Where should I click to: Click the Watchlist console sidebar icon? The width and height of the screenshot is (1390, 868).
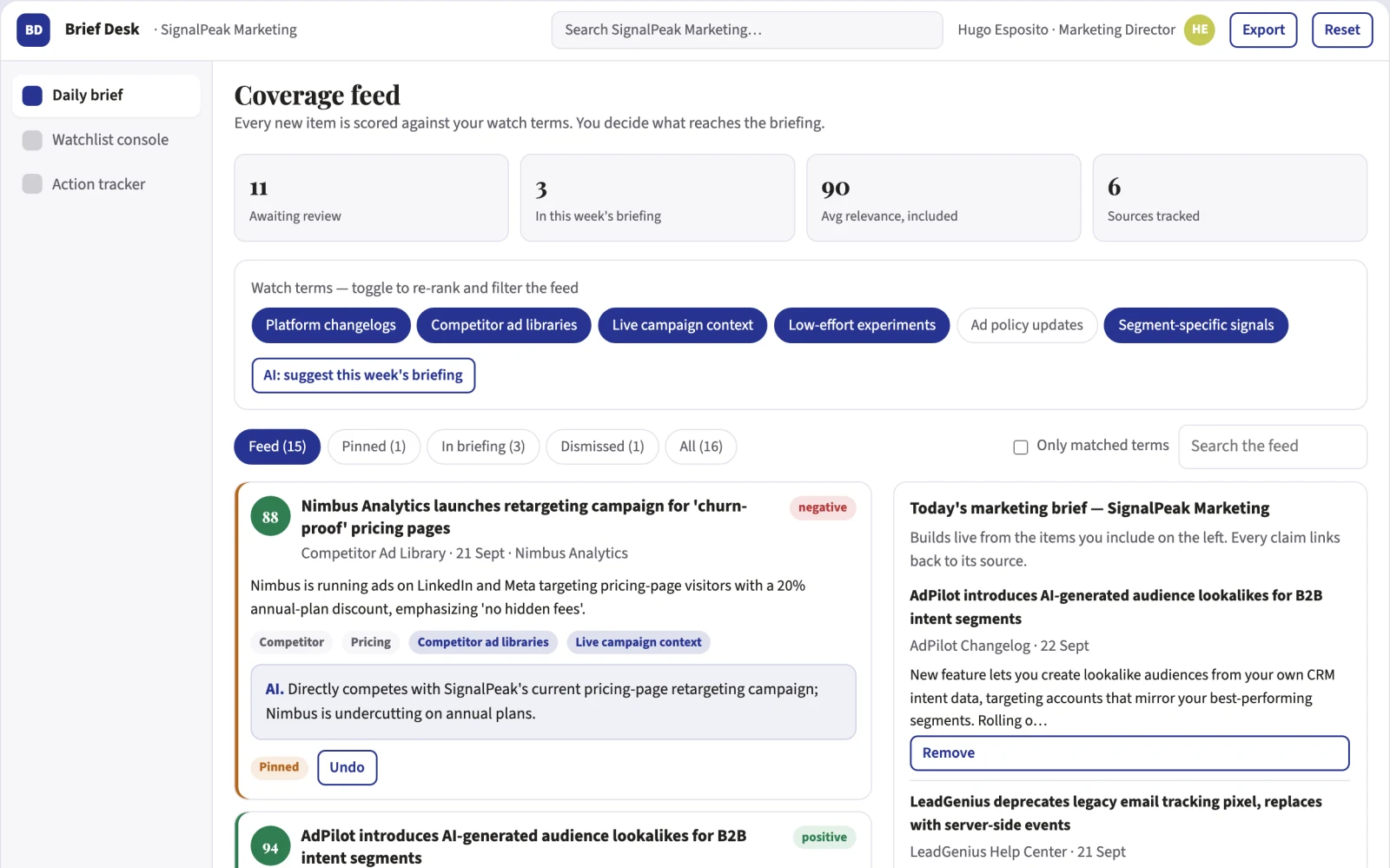click(x=32, y=140)
